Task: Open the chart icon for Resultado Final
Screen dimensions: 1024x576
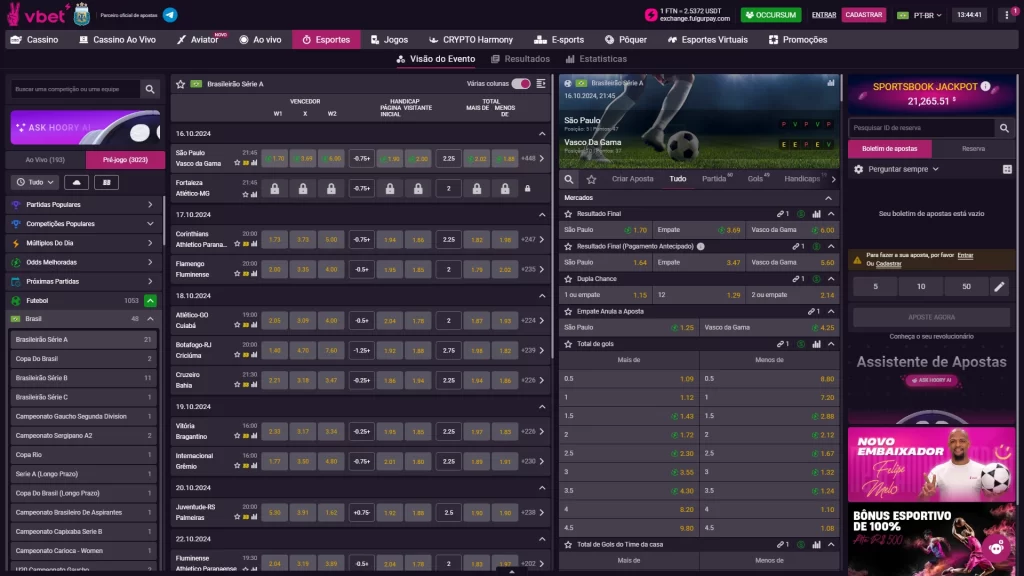Action: click(x=816, y=214)
